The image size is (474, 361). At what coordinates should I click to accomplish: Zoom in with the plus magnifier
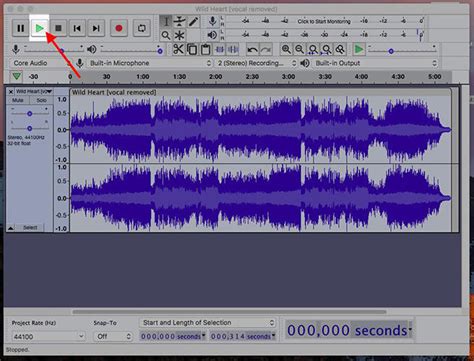(286, 49)
